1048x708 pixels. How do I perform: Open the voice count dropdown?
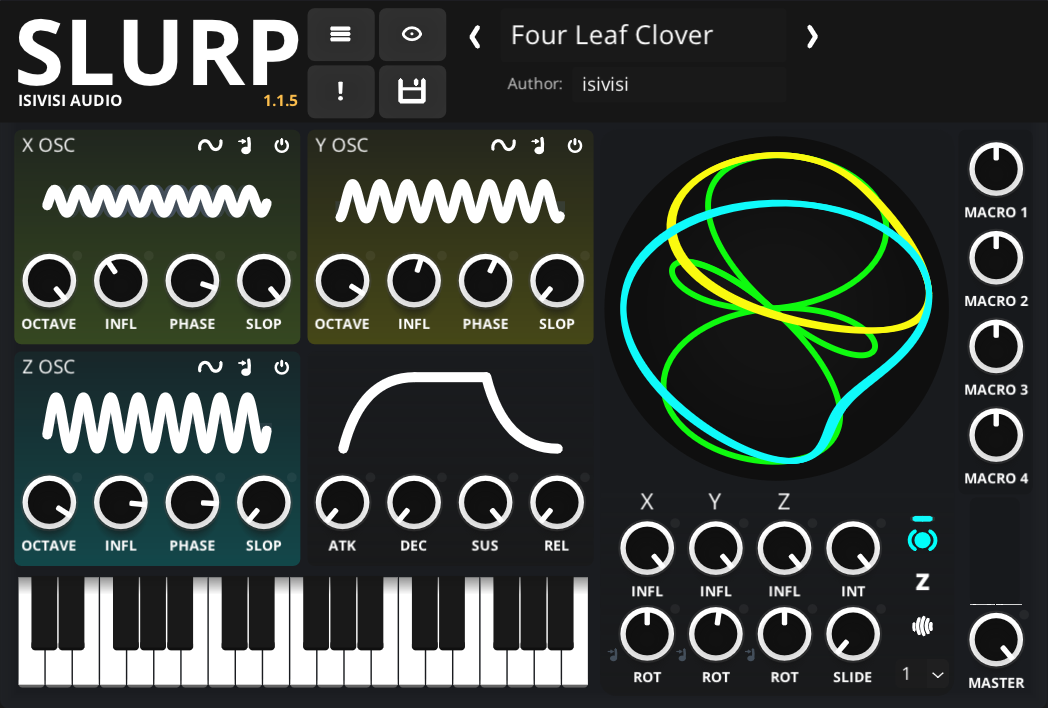923,674
